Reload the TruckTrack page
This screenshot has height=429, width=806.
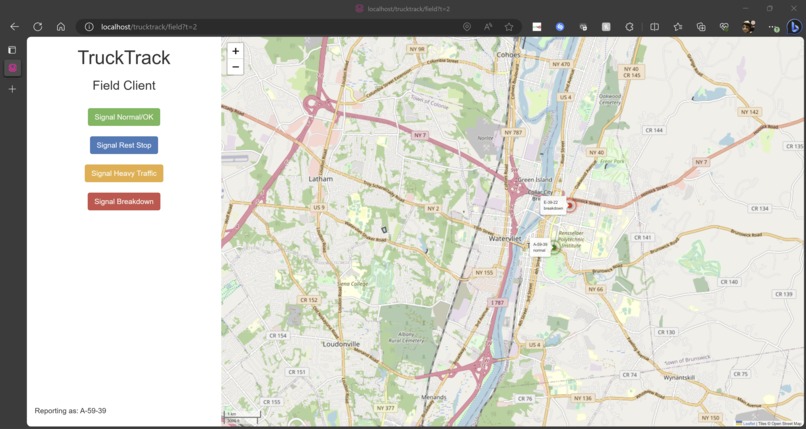coord(38,27)
